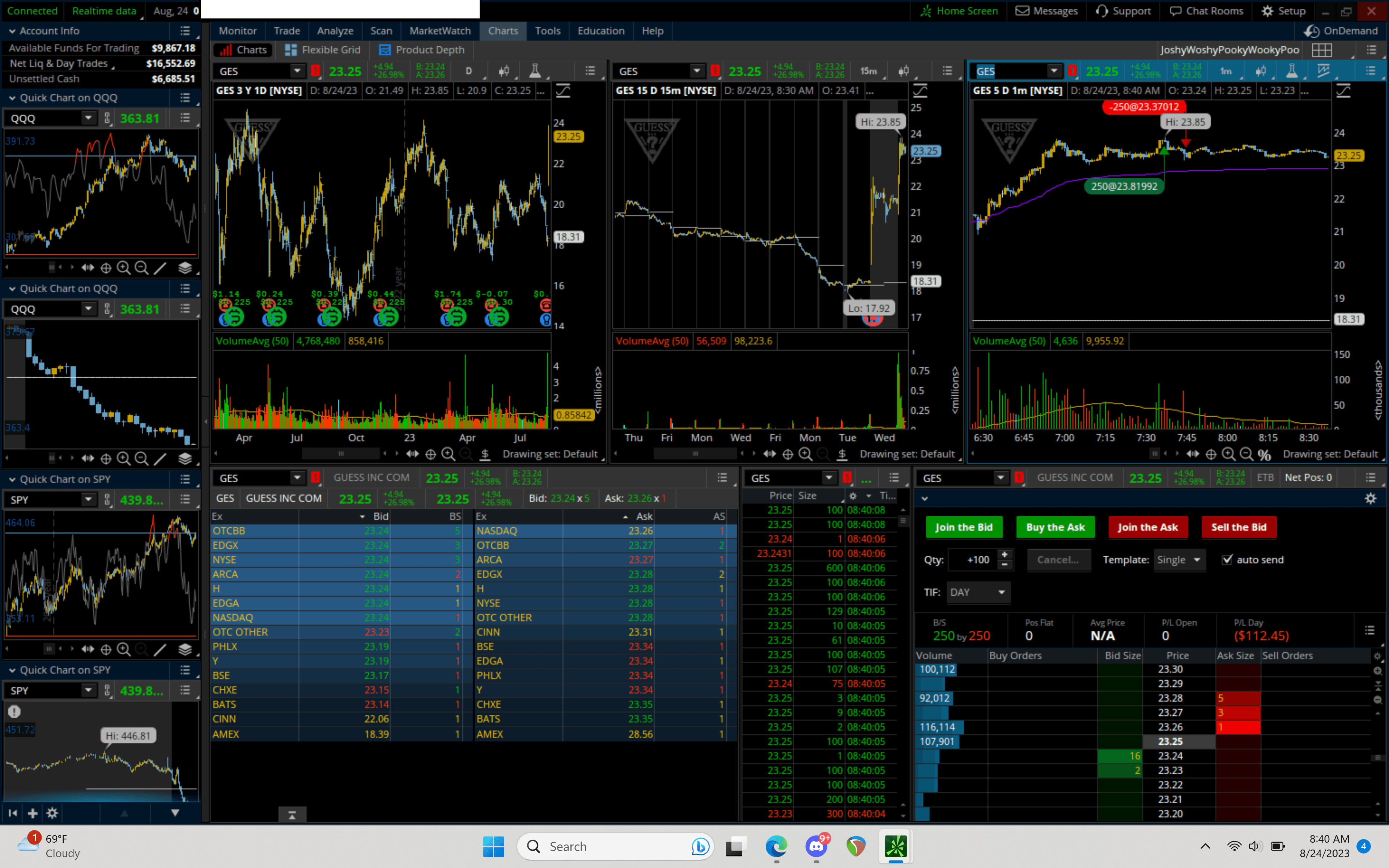Click the percent view icon on 1m chart
This screenshot has height=868, width=1389.
click(x=1264, y=455)
